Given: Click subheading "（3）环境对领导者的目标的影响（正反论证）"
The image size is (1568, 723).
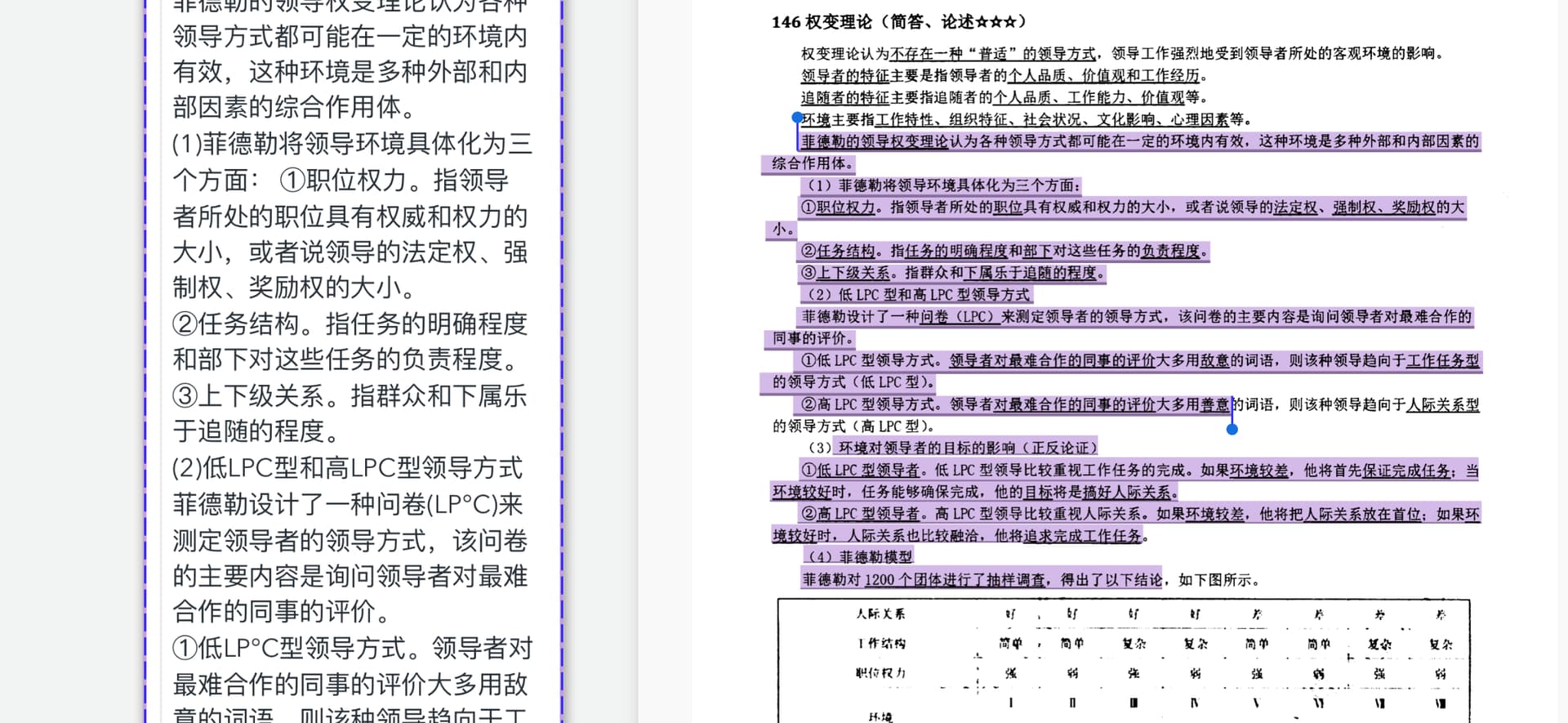Looking at the screenshot, I should pyautogui.click(x=952, y=448).
